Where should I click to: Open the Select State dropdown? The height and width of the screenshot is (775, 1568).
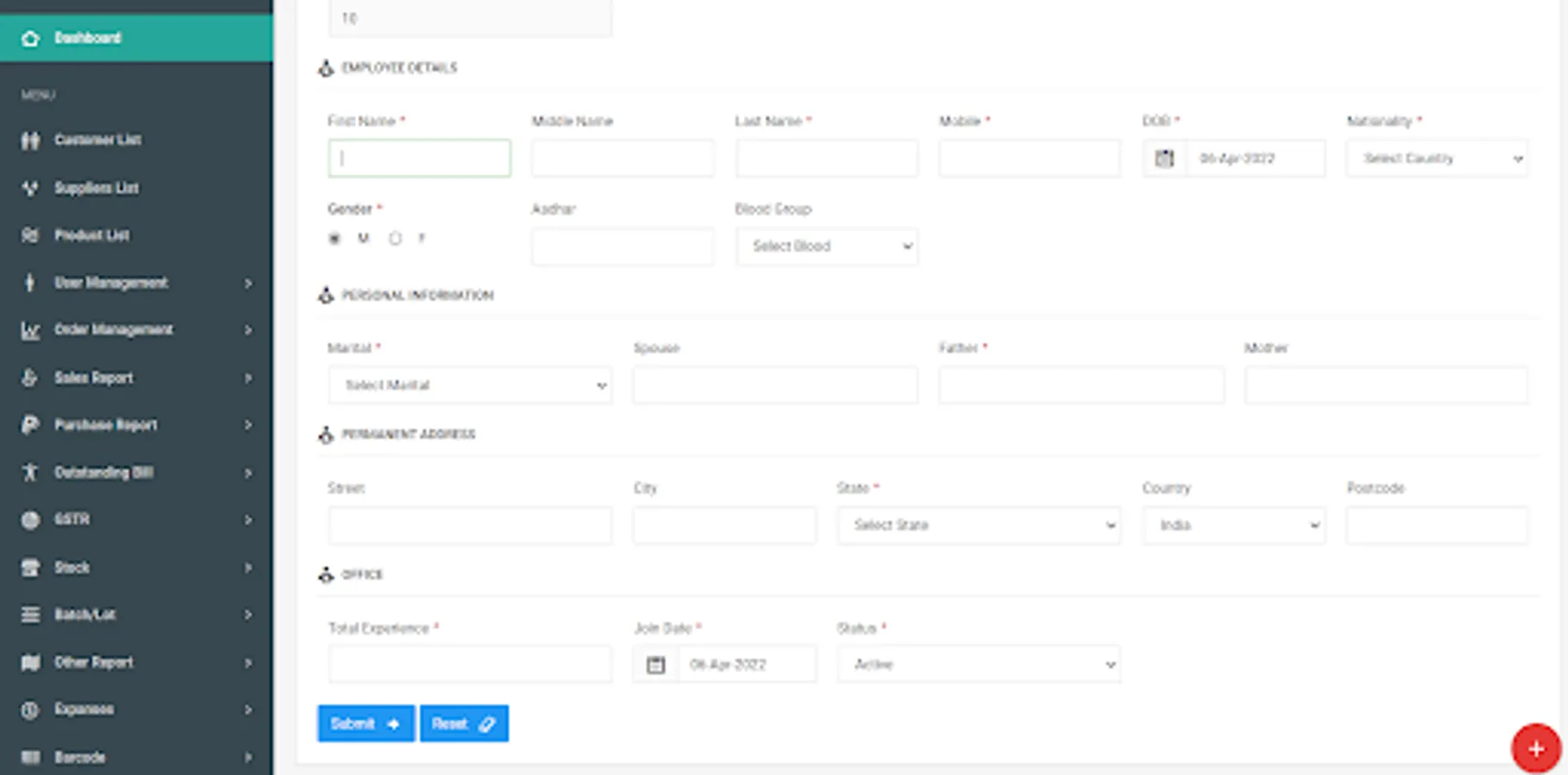[977, 524]
